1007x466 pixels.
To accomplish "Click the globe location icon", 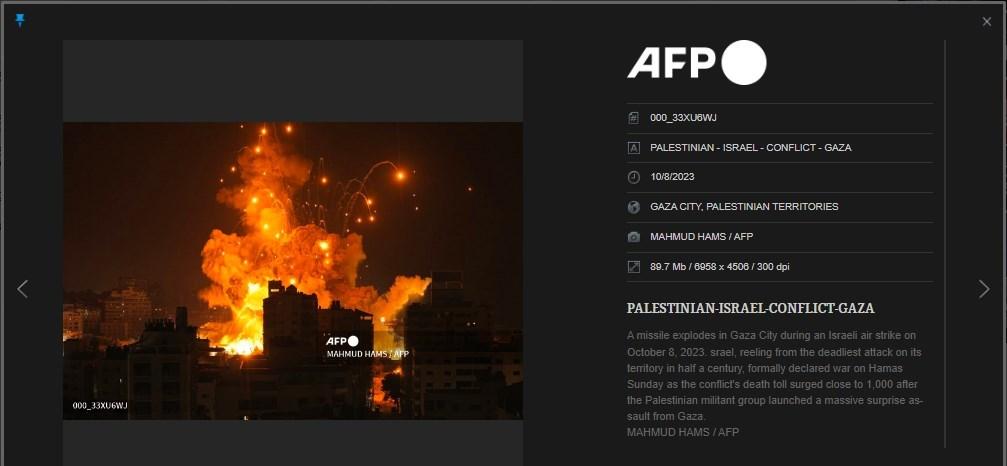I will pos(634,207).
